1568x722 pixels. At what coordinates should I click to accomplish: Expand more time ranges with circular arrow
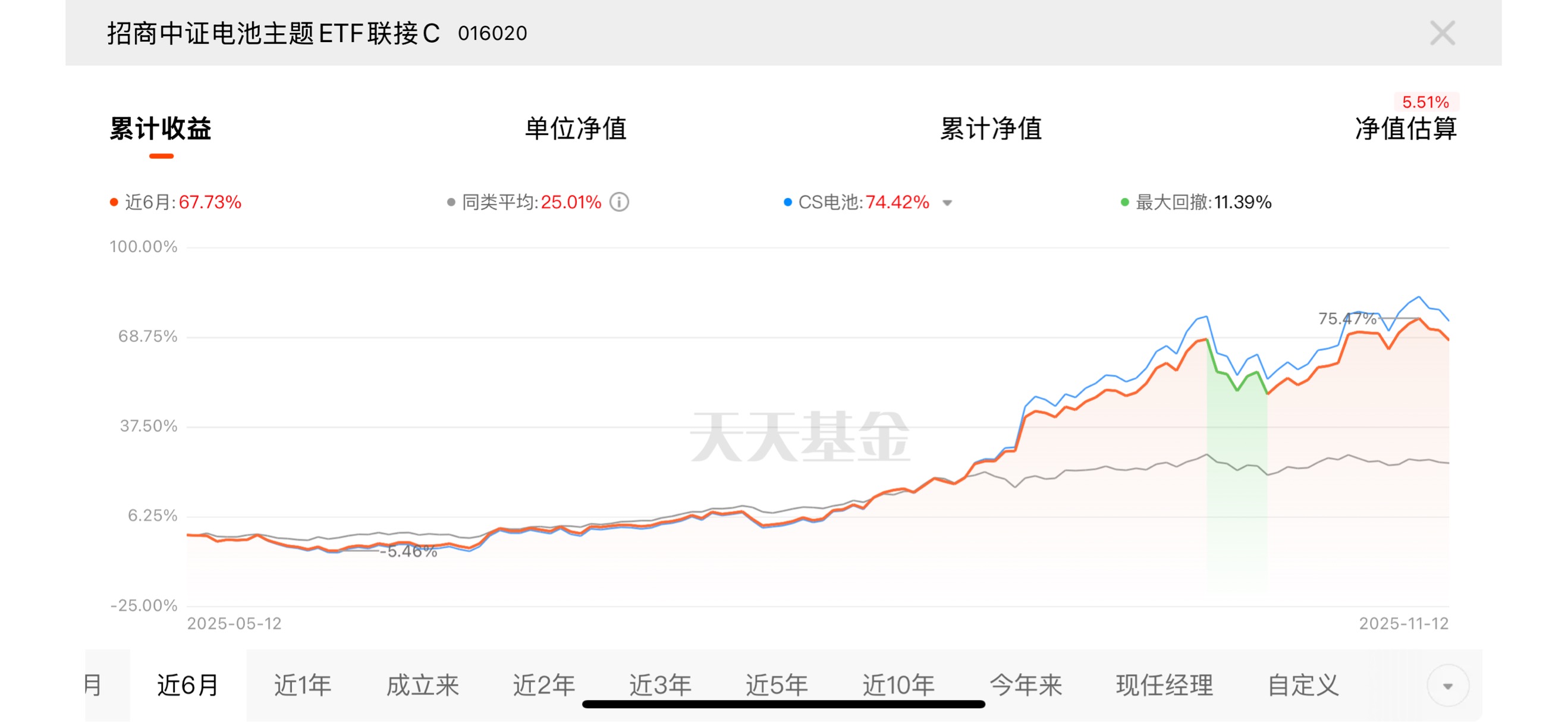(1447, 686)
